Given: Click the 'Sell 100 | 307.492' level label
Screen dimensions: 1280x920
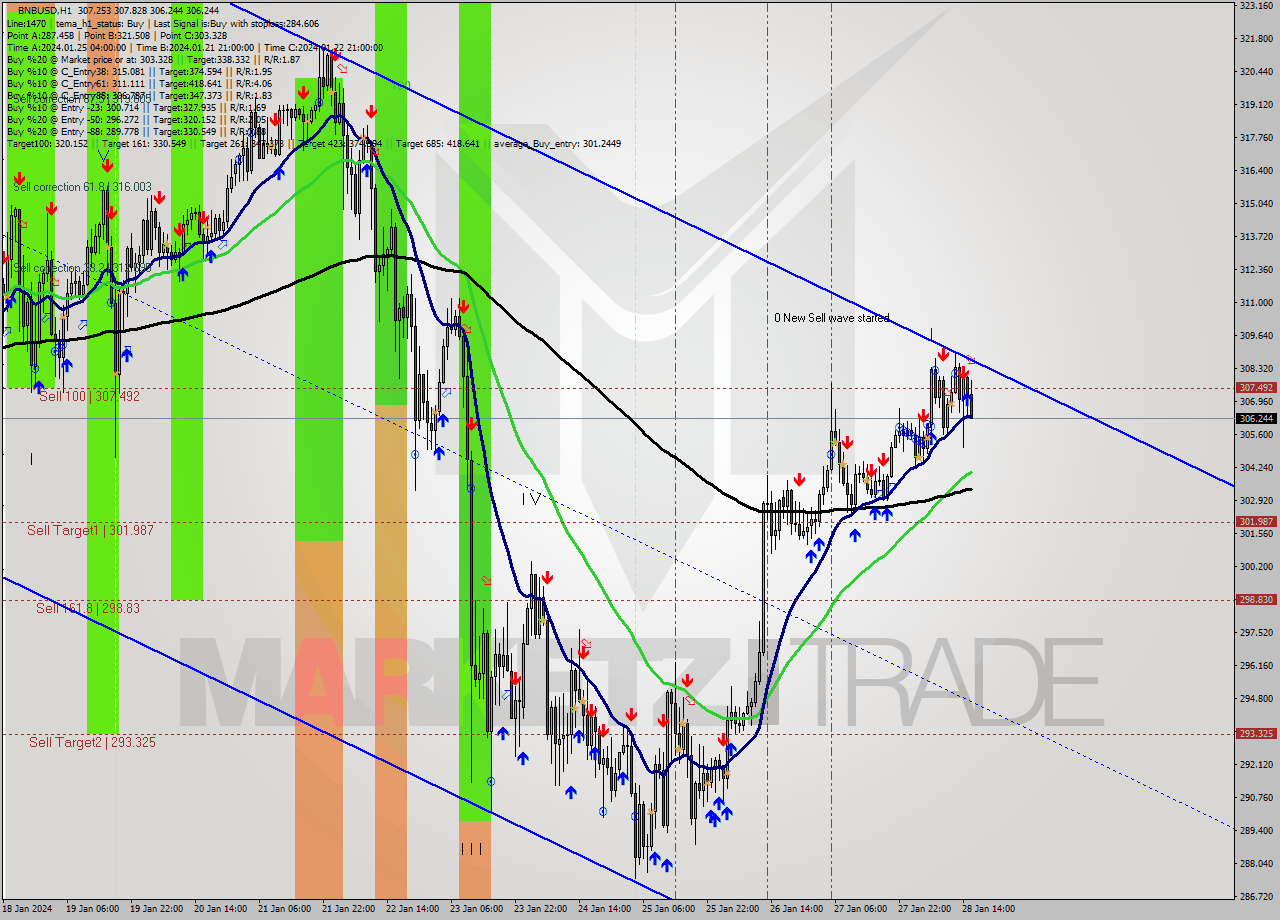Looking at the screenshot, I should 89,397.
